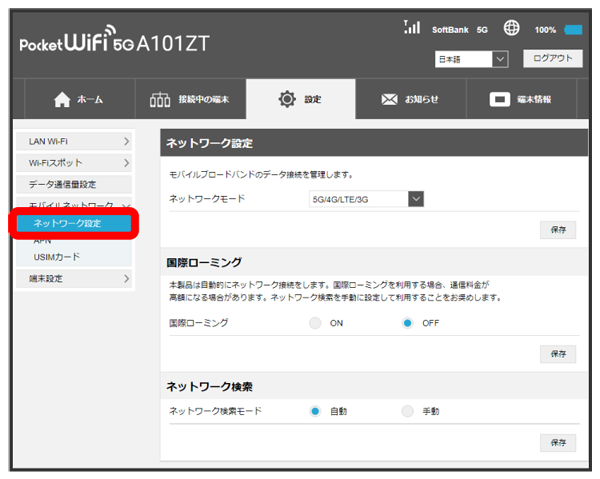
Task: Open the network mode 5G/4G/LTE/3G dropdown
Action: pyautogui.click(x=367, y=199)
